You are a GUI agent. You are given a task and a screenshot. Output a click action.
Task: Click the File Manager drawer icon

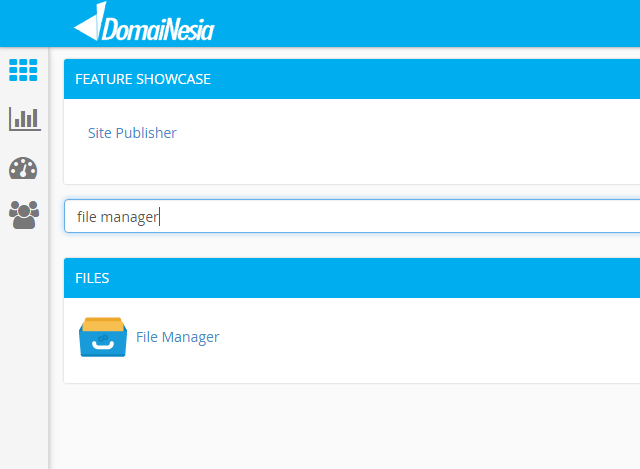click(x=103, y=337)
